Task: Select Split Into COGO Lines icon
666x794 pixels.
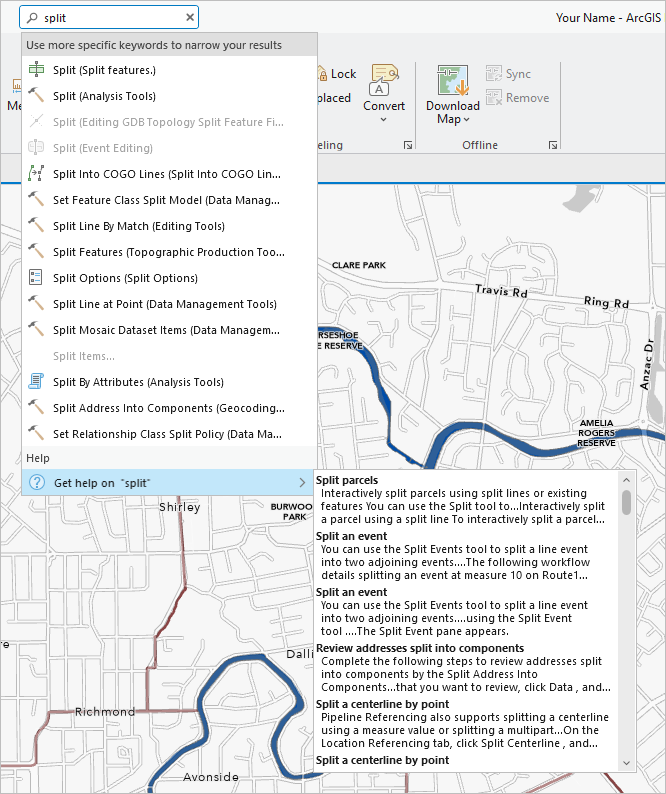Action: click(37, 174)
